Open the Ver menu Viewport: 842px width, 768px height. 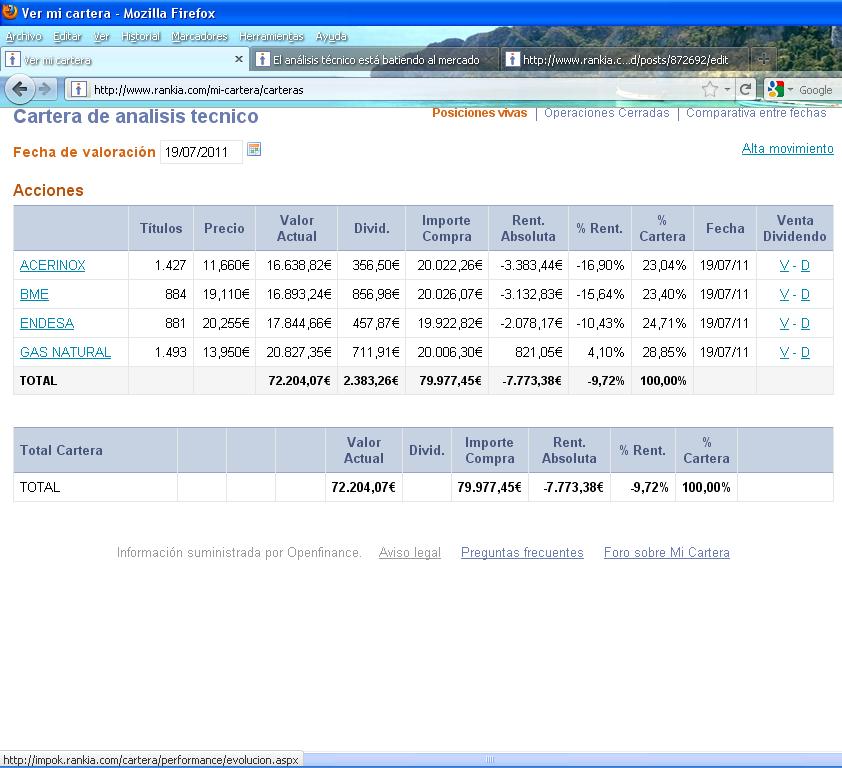click(x=101, y=36)
